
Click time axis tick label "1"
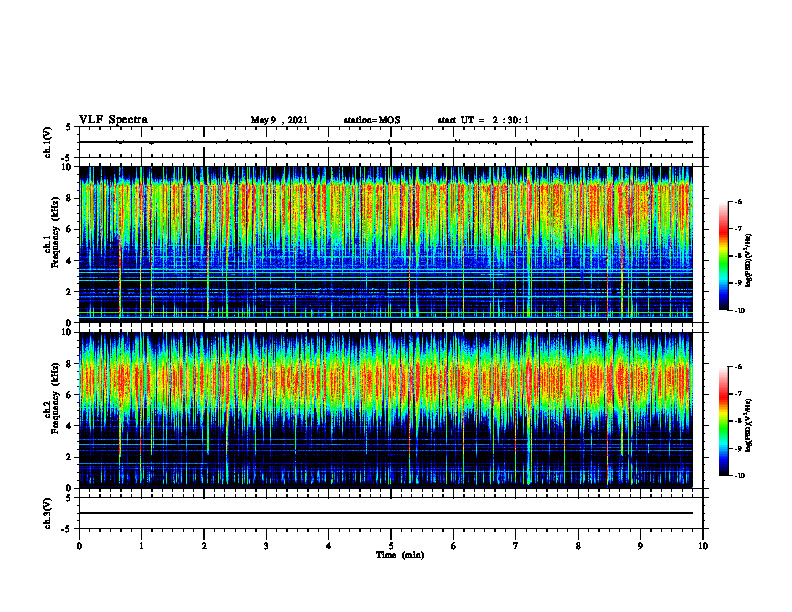click(x=141, y=546)
